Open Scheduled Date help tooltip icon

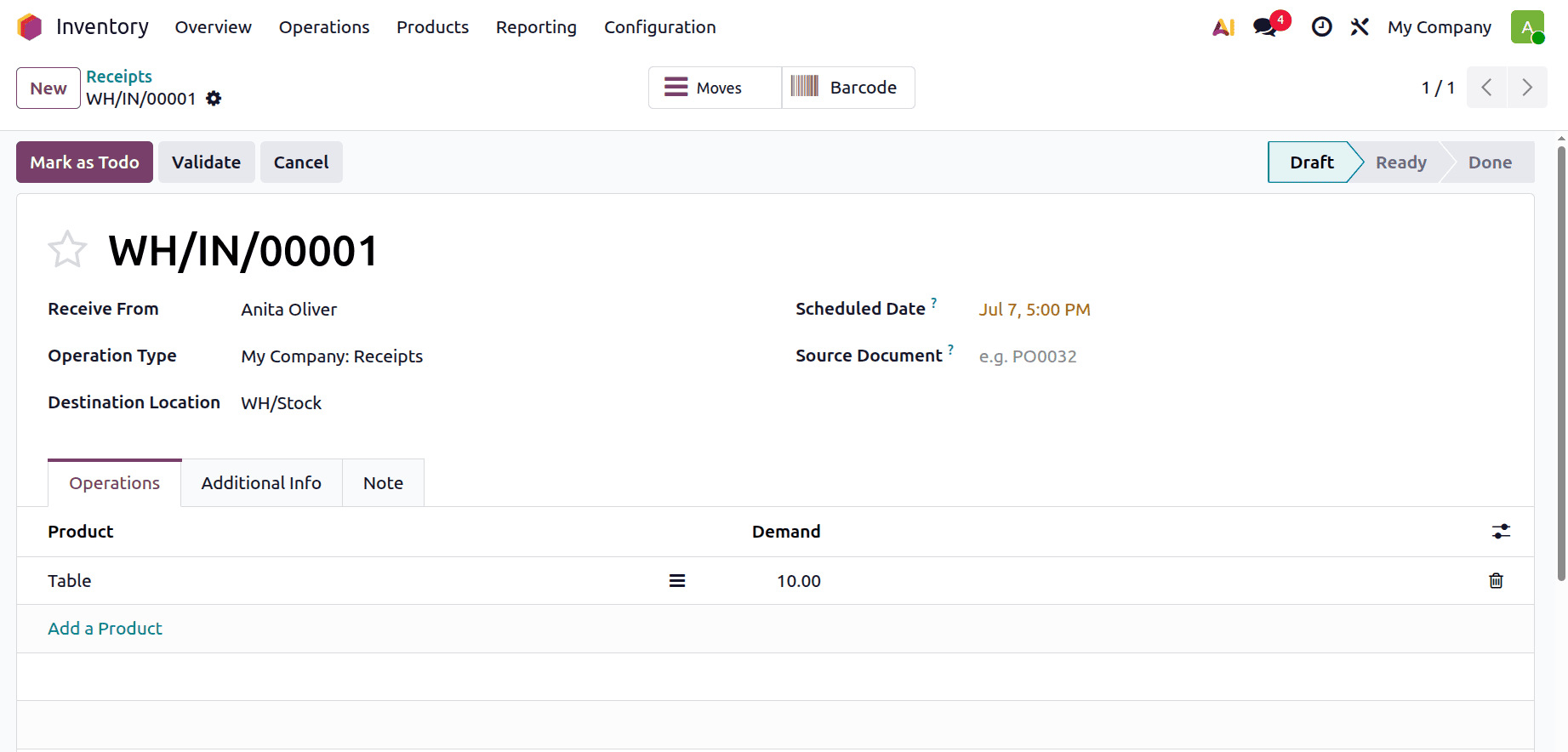(x=933, y=302)
